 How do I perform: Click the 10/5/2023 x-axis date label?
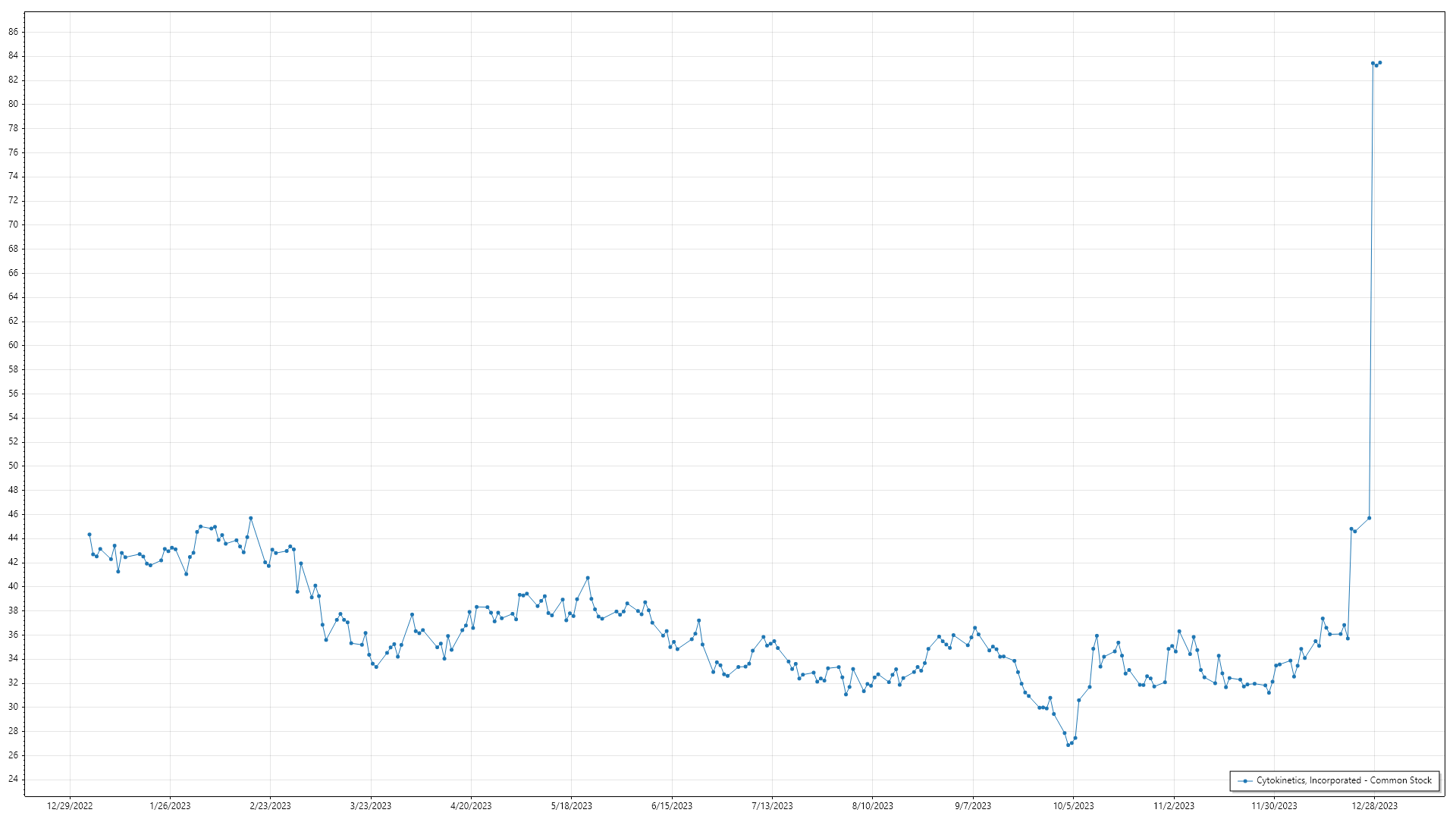coord(1073,806)
